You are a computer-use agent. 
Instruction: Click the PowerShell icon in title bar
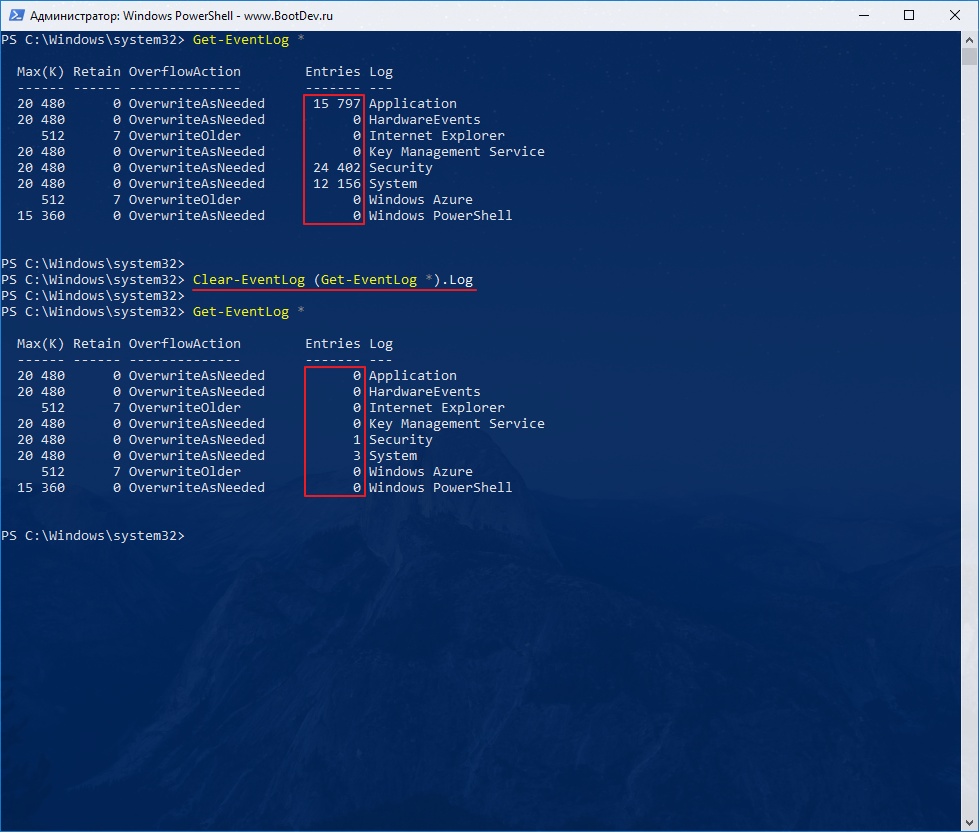[16, 15]
